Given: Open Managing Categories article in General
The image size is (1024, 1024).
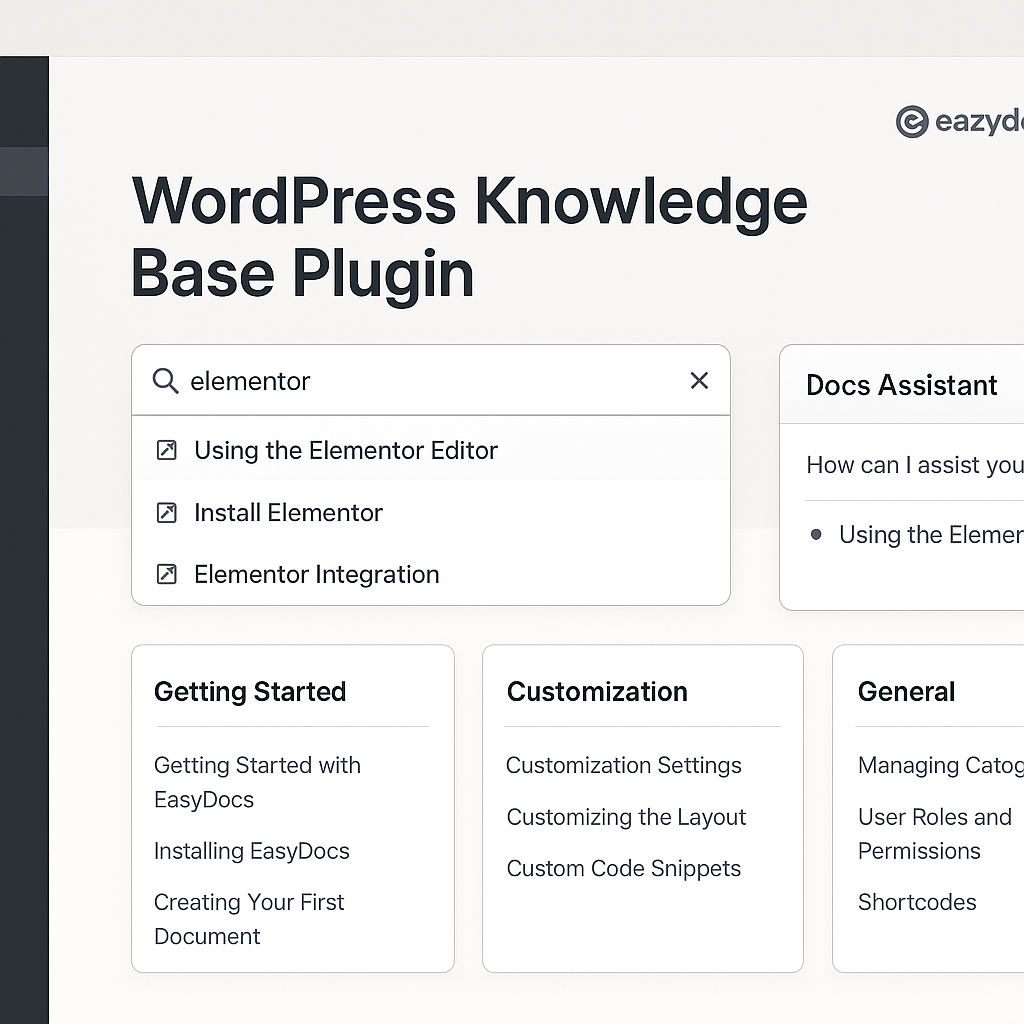Looking at the screenshot, I should click(941, 765).
